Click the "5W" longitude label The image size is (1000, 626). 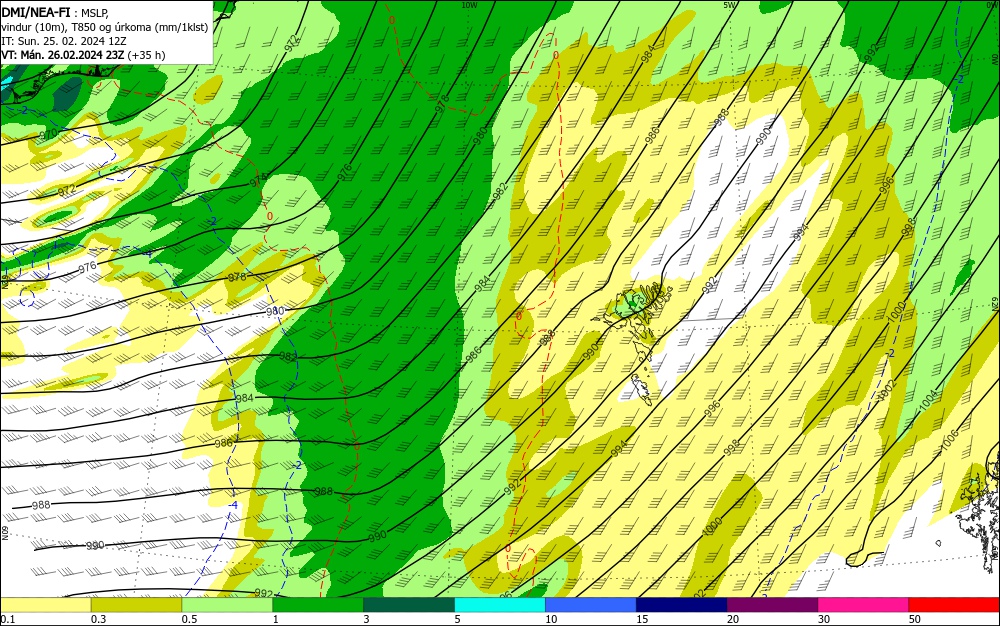pyautogui.click(x=730, y=5)
